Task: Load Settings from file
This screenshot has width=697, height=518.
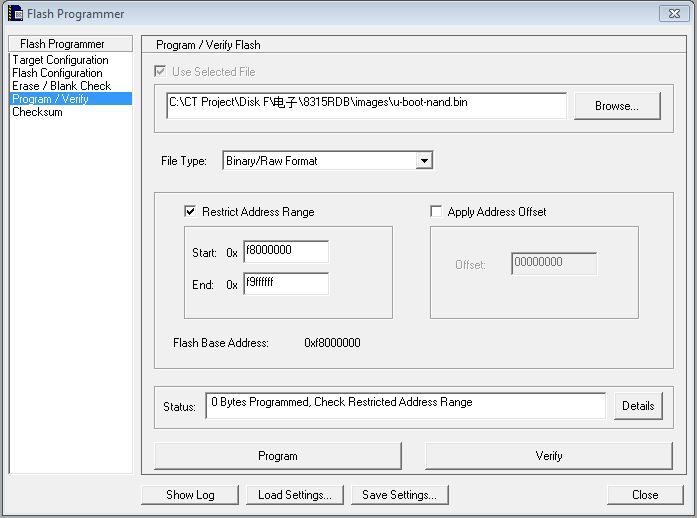Action: click(295, 495)
